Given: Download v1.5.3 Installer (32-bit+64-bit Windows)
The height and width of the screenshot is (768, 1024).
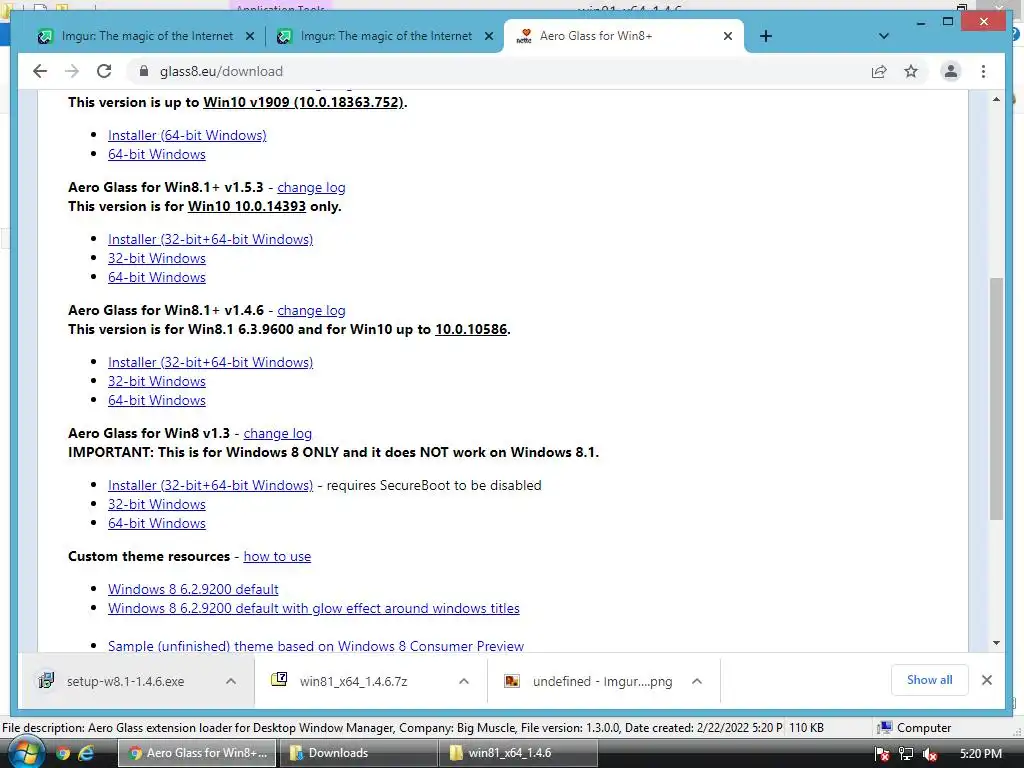Looking at the screenshot, I should (x=210, y=239).
